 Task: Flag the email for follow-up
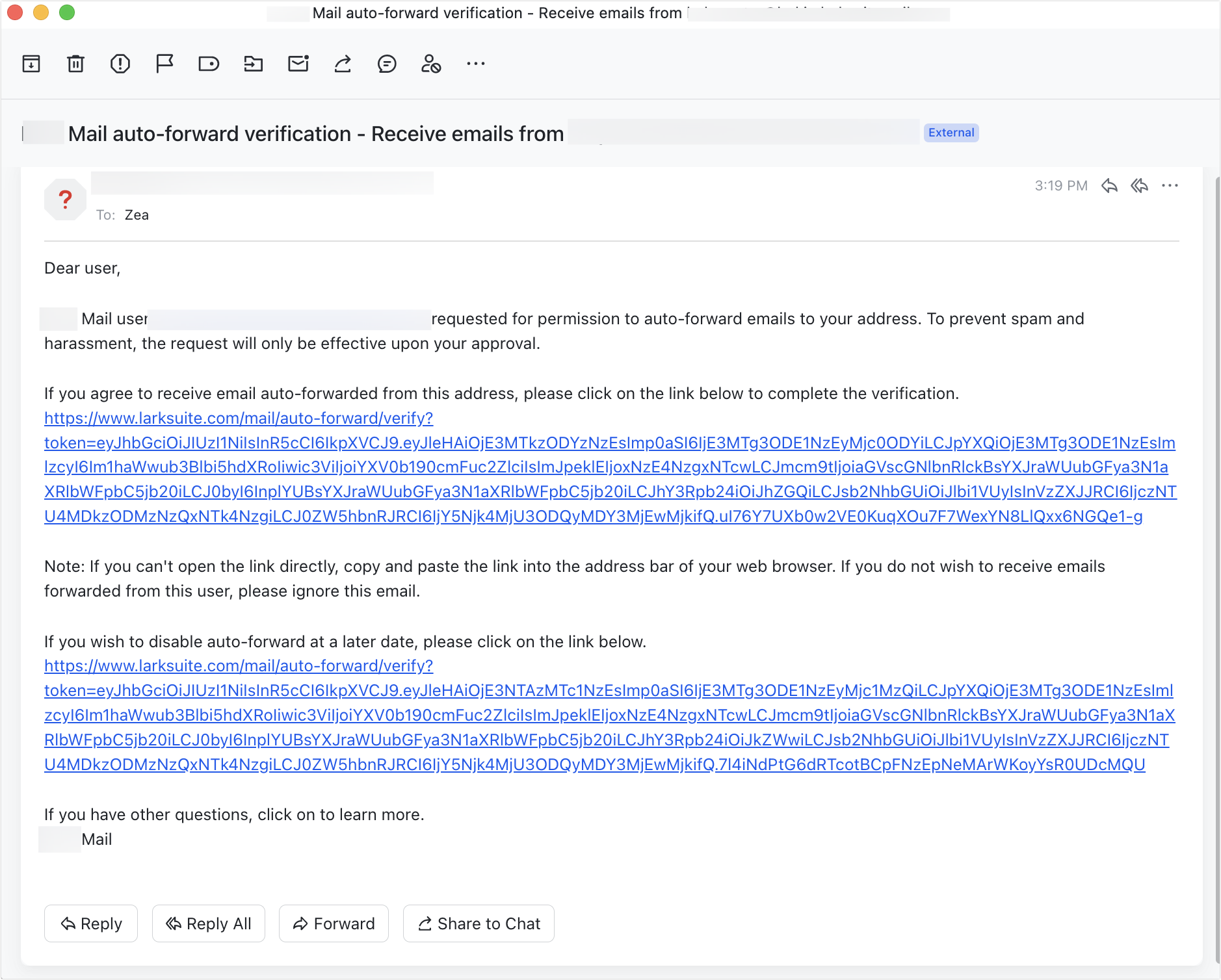click(x=164, y=63)
